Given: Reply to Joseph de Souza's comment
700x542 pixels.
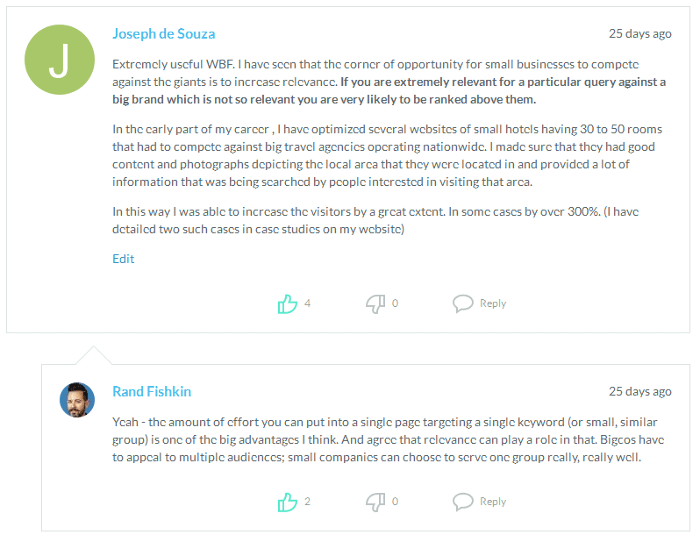Looking at the screenshot, I should [493, 303].
